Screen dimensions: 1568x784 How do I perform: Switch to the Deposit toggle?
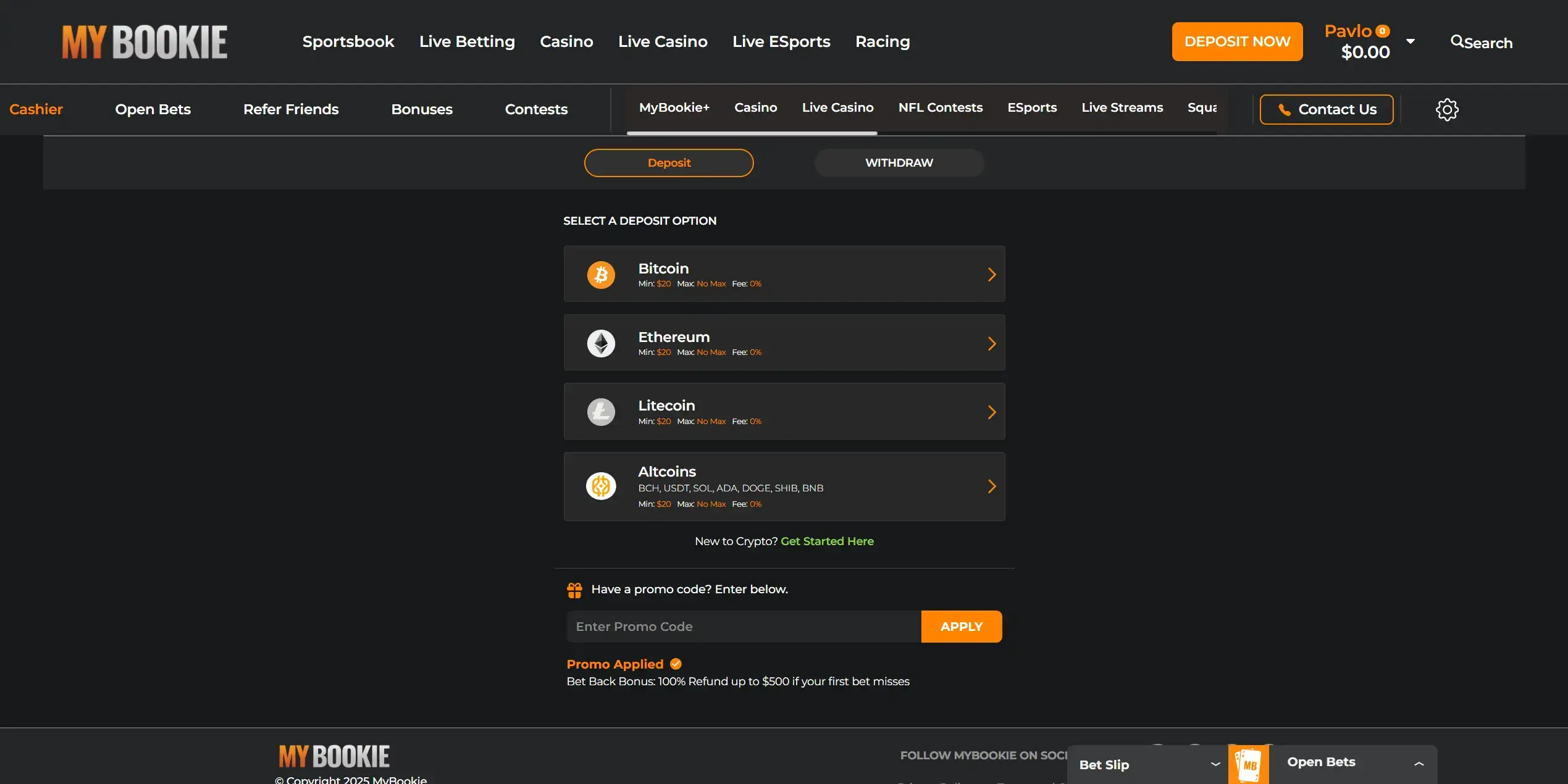[669, 163]
